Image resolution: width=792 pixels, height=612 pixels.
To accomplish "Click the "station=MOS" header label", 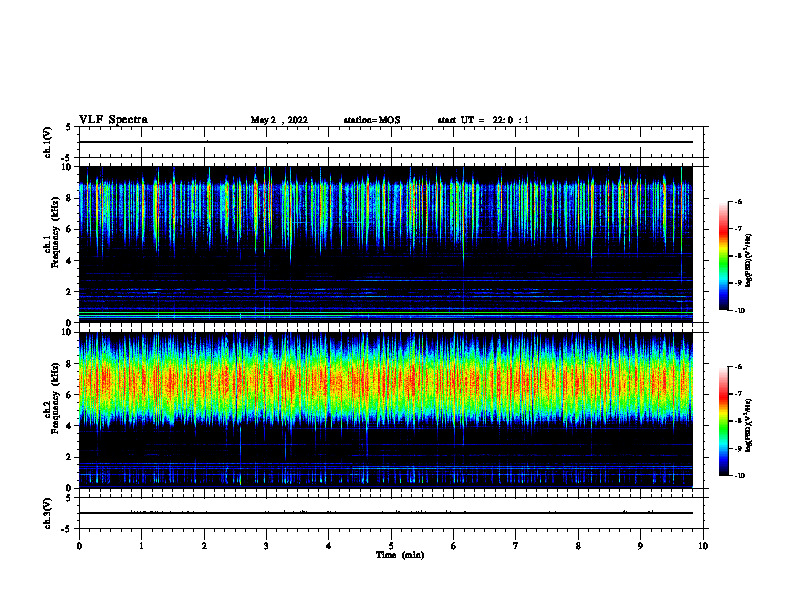I will [372, 120].
